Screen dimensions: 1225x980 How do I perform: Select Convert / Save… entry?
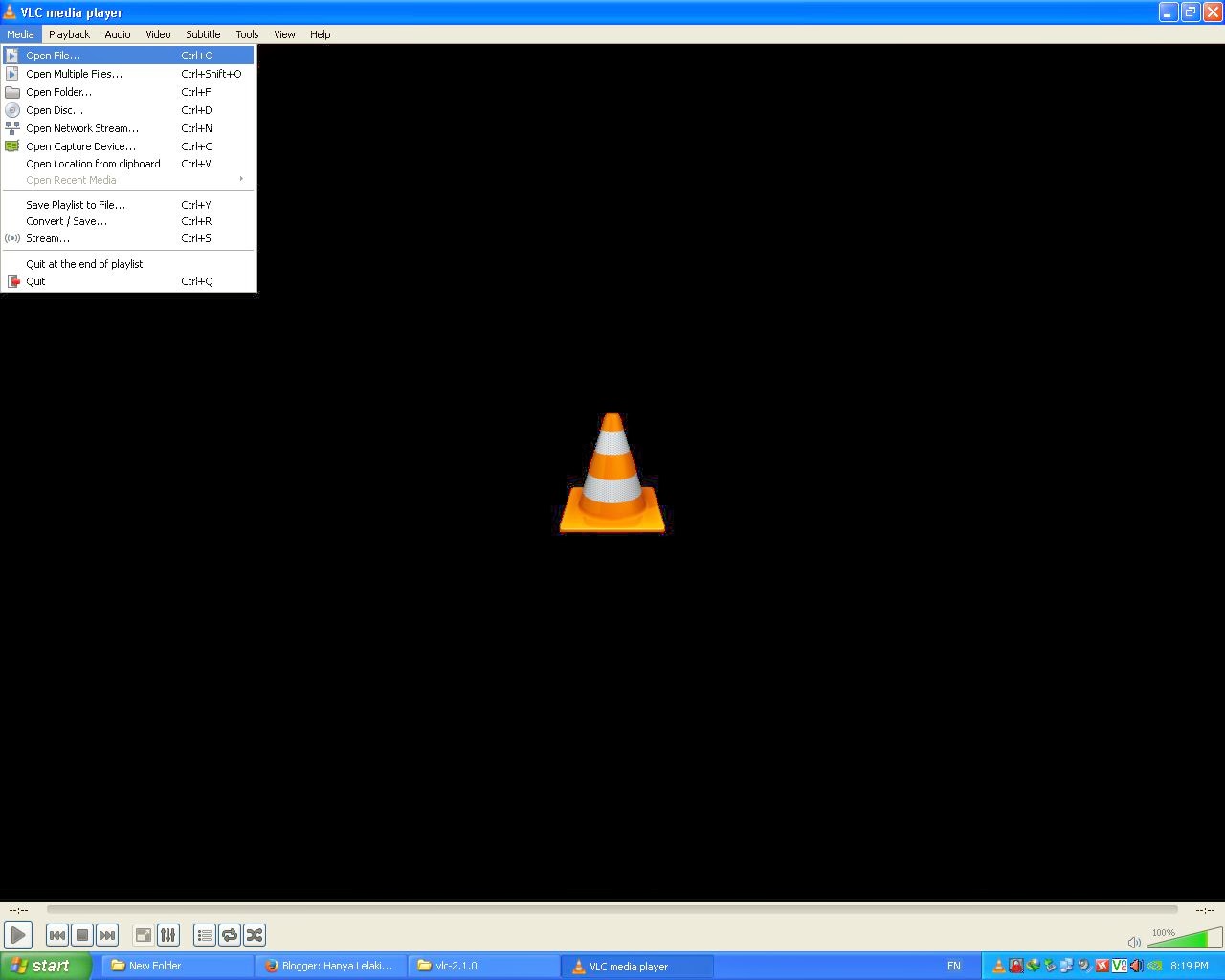[x=128, y=221]
